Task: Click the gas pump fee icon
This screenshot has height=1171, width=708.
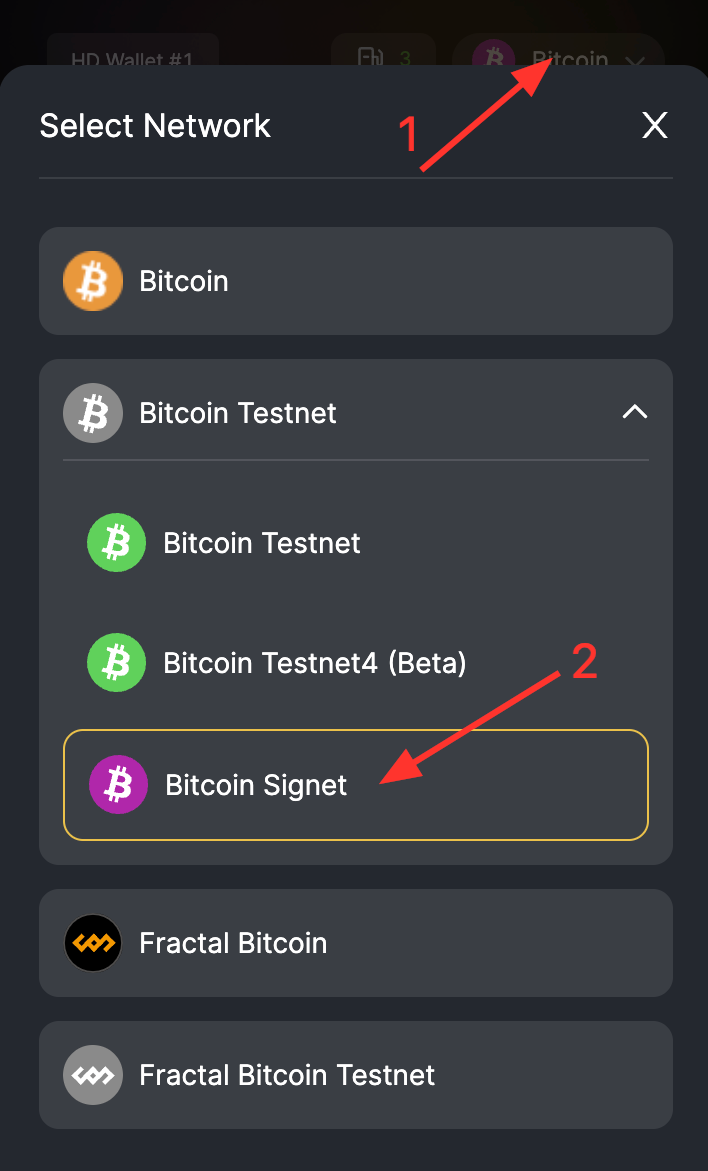Action: click(x=371, y=58)
